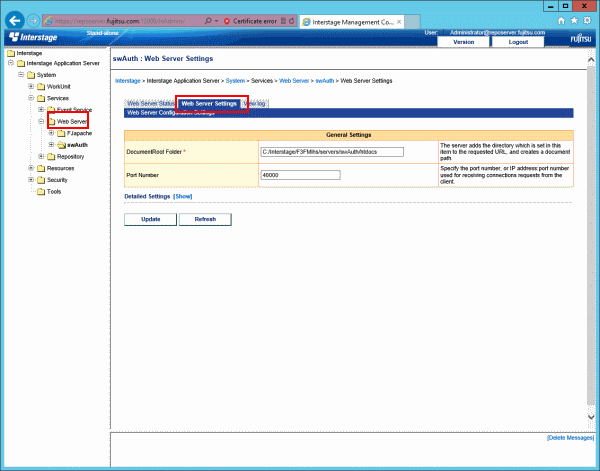The image size is (600, 471).
Task: Click the Logout button
Action: click(518, 42)
